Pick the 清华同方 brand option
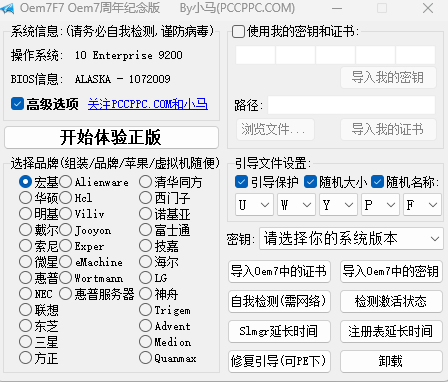The width and height of the screenshot is (448, 382). click(x=145, y=182)
